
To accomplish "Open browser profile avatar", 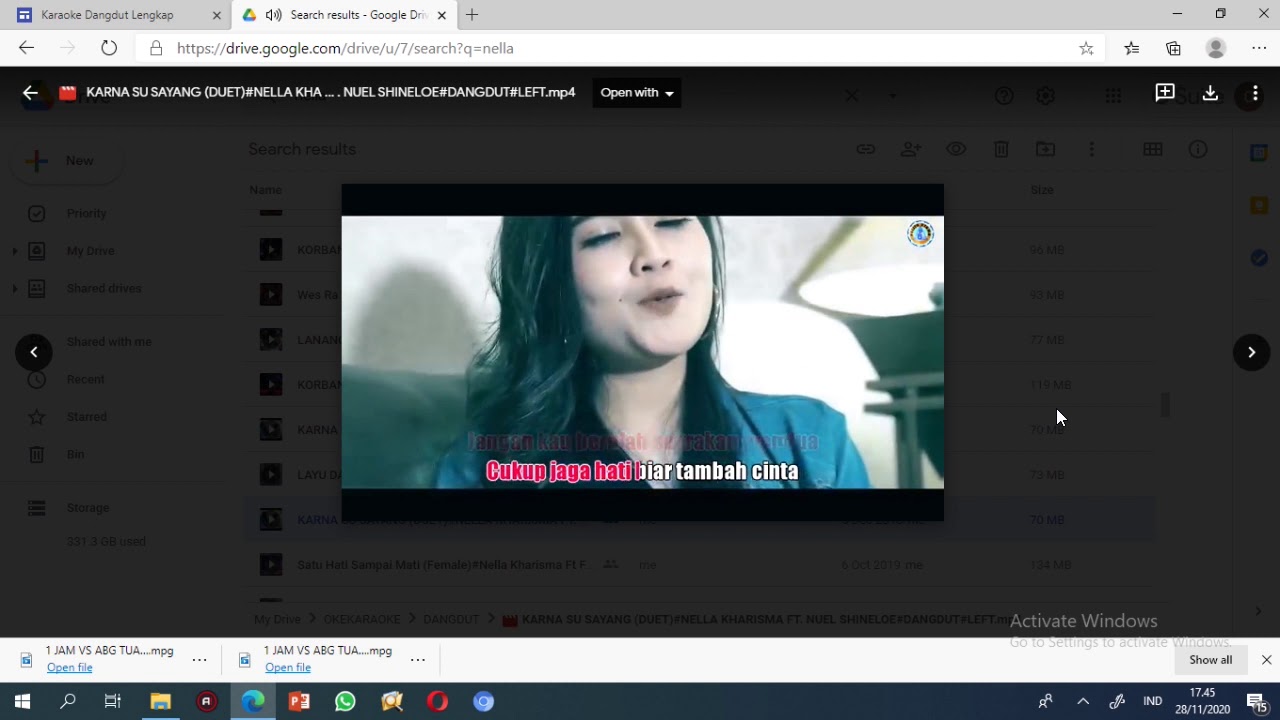I will [x=1216, y=48].
